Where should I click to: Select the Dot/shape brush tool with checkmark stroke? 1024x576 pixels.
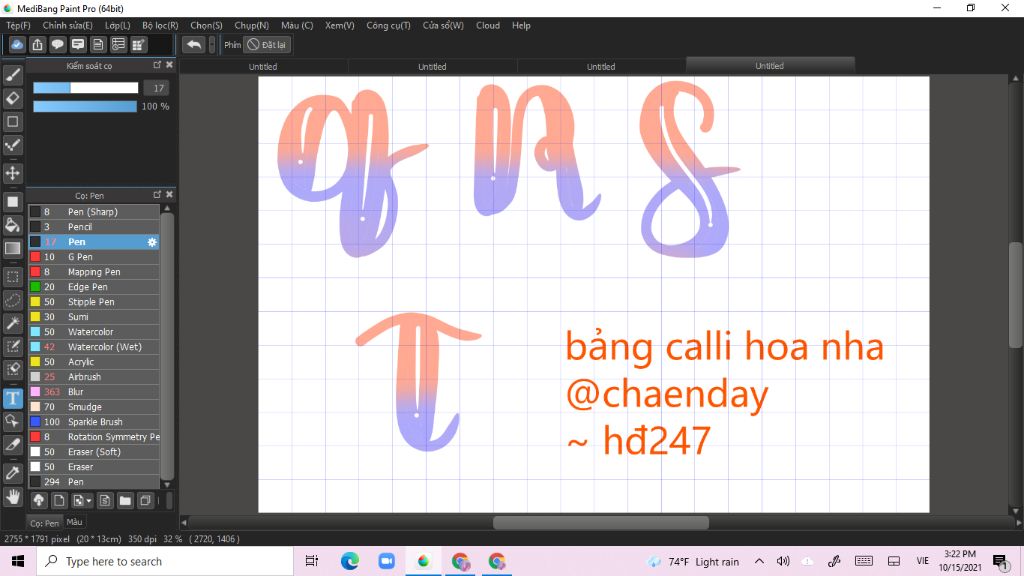(x=12, y=145)
